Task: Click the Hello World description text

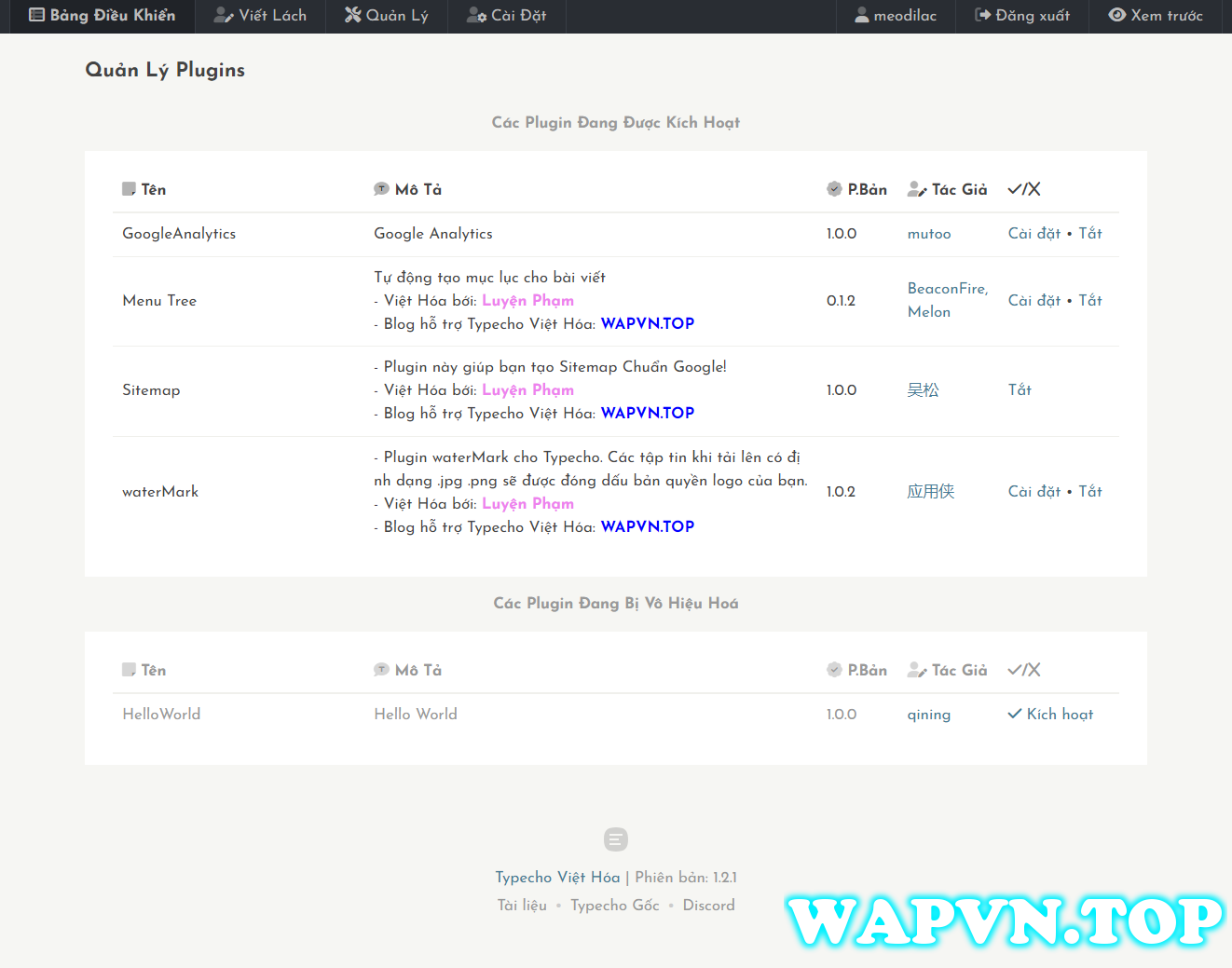Action: coord(416,715)
